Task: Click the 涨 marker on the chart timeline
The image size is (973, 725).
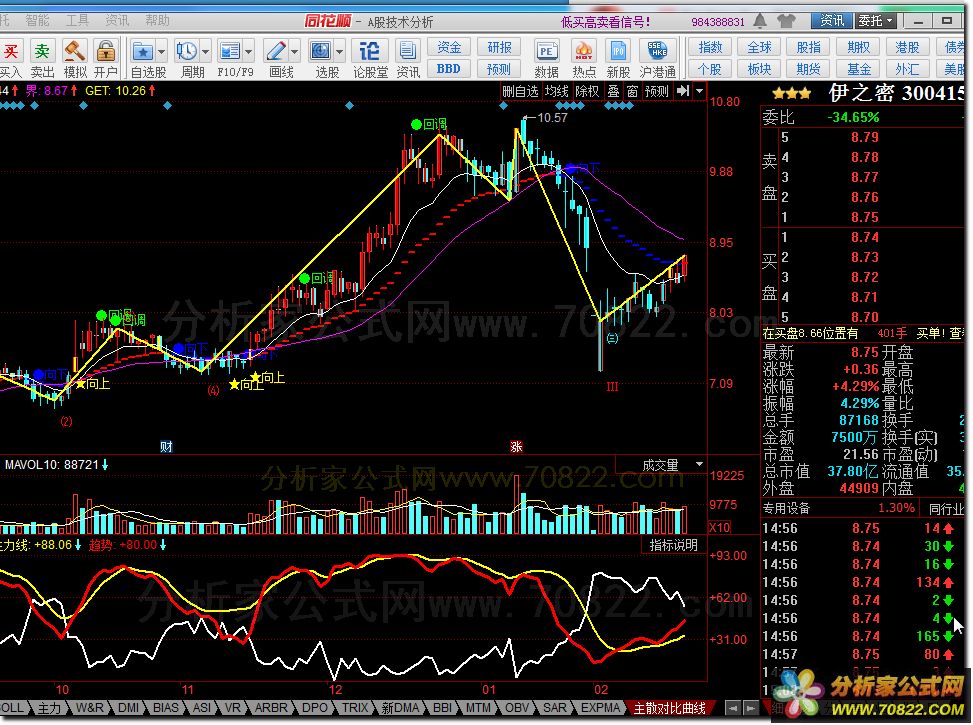Action: (516, 446)
